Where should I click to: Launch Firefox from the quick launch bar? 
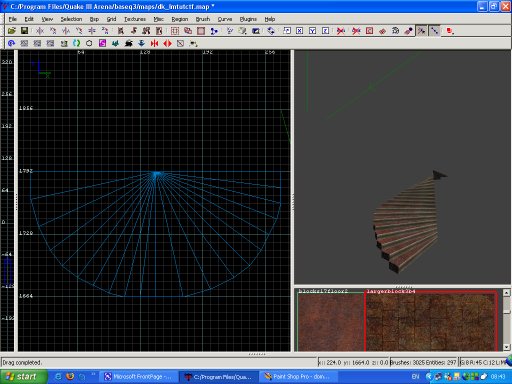70,377
